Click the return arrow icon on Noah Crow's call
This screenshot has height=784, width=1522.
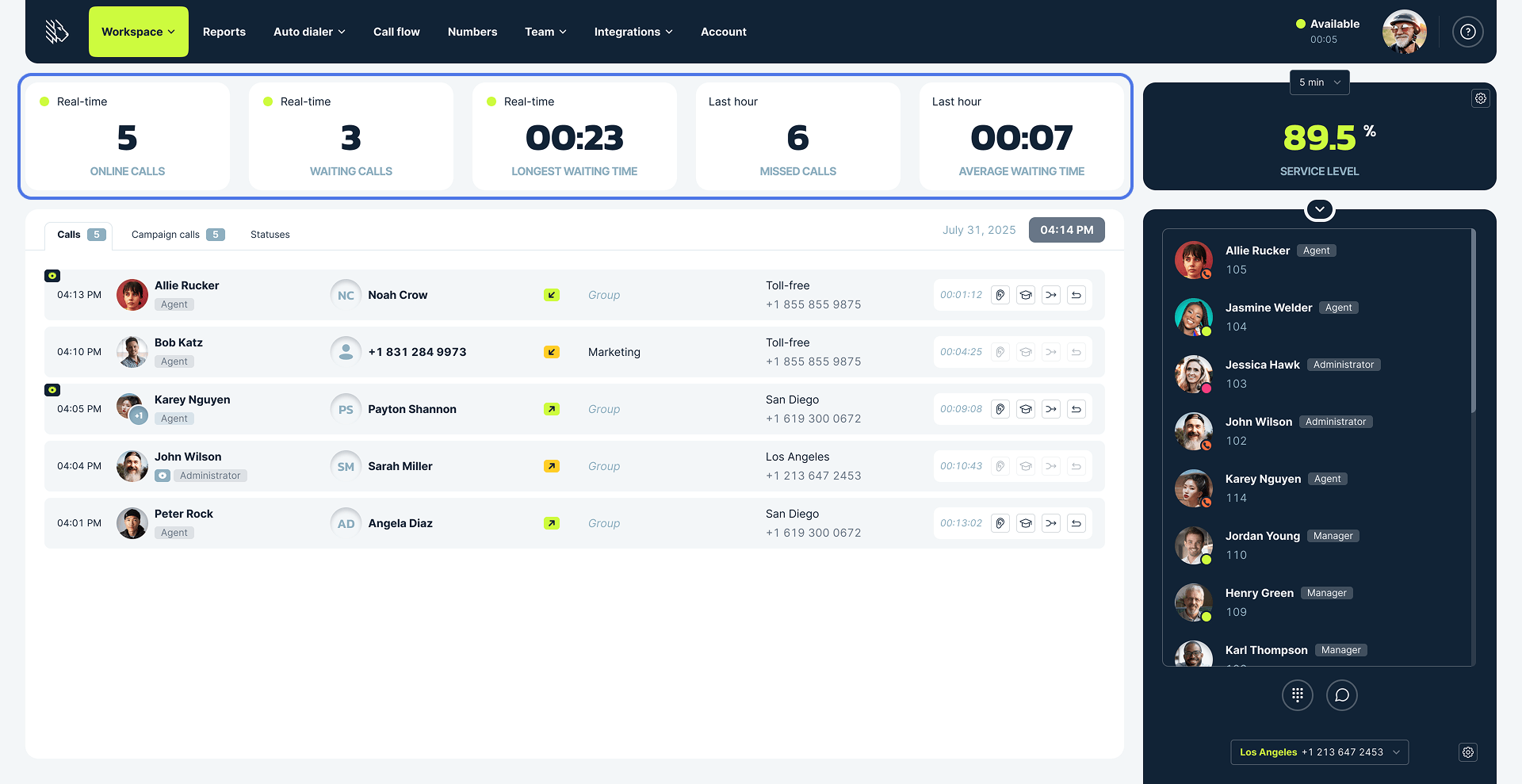pos(1076,295)
